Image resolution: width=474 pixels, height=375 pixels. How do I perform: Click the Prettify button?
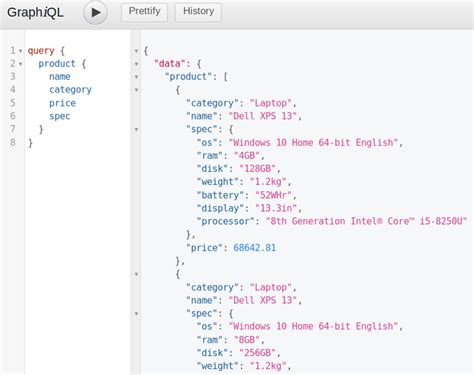coord(144,12)
